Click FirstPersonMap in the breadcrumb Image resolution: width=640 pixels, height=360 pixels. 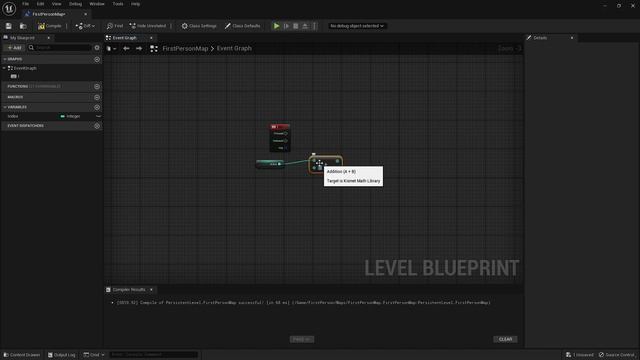(x=185, y=49)
